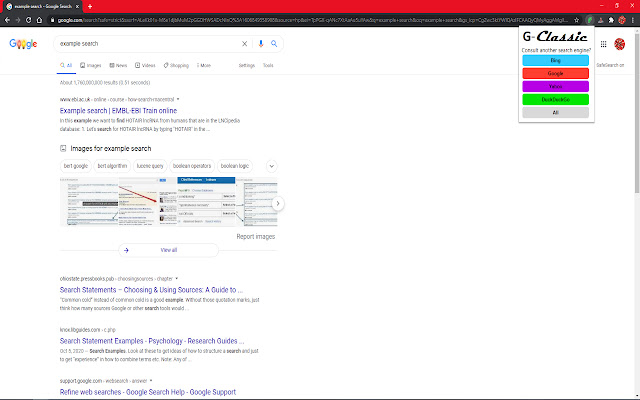Expand the More search categories menu
The height and width of the screenshot is (400, 640).
tap(204, 65)
